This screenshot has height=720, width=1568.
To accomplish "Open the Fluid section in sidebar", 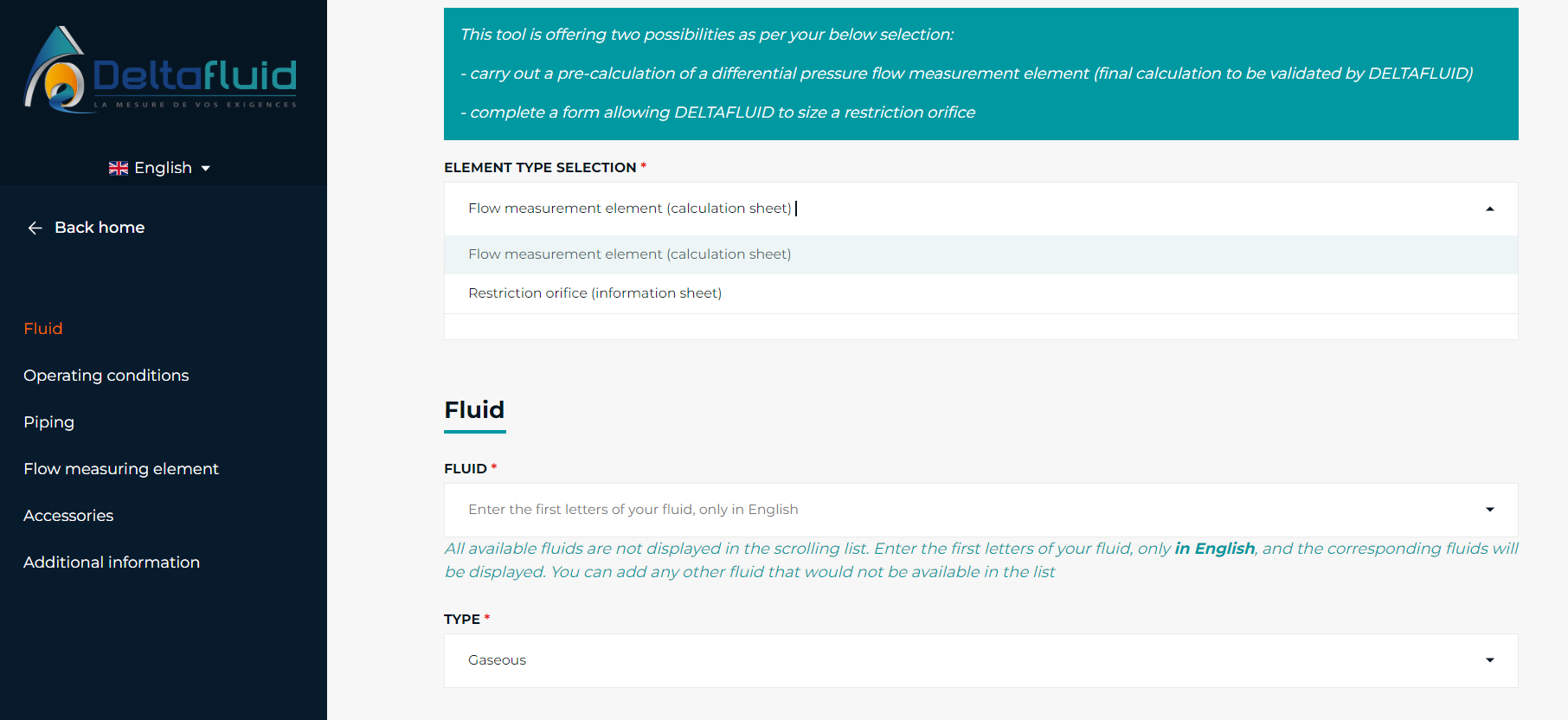I will click(x=43, y=329).
